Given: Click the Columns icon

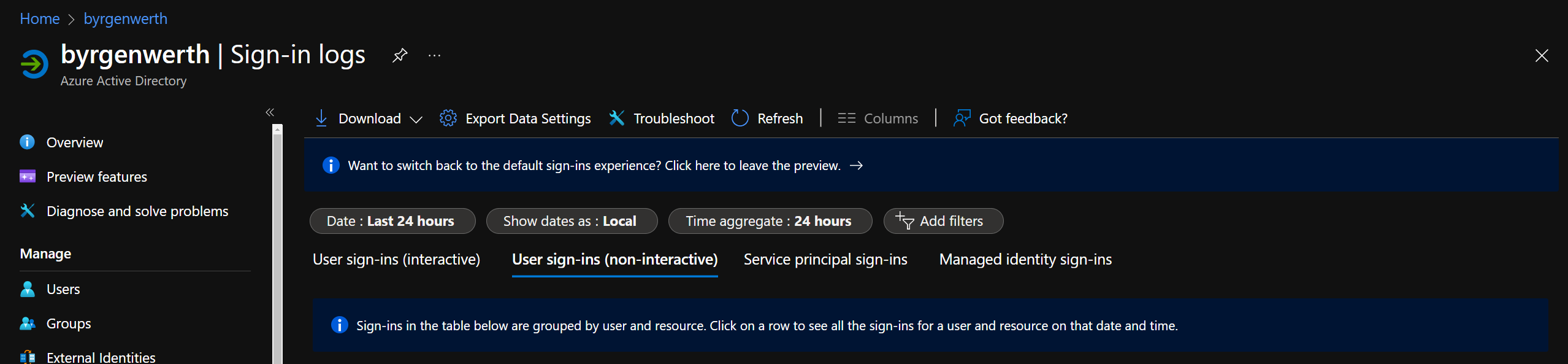Looking at the screenshot, I should (846, 118).
